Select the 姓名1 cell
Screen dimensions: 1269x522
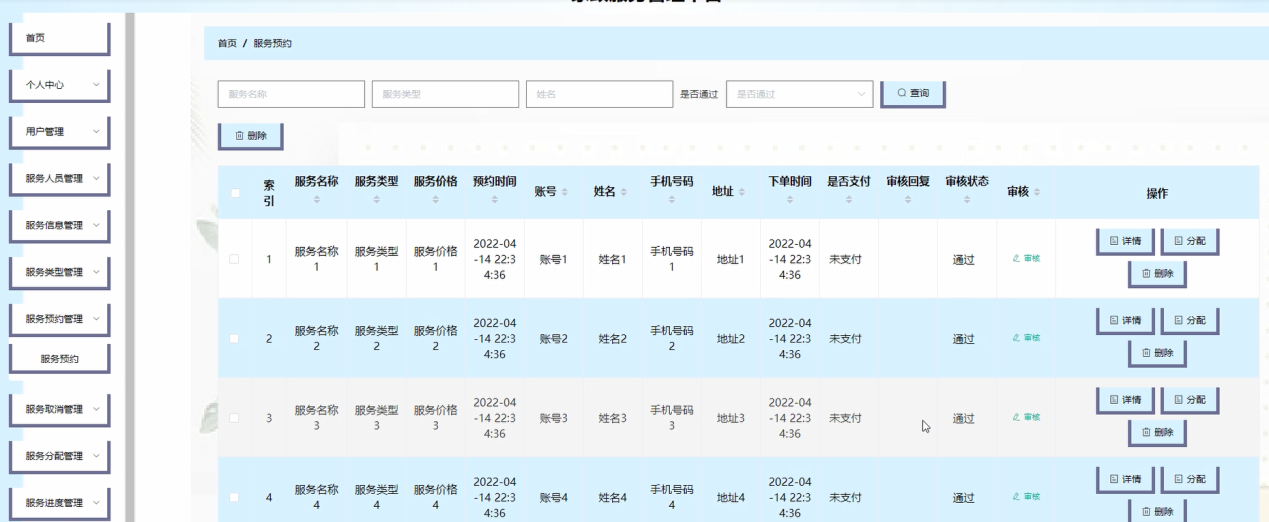tap(613, 259)
